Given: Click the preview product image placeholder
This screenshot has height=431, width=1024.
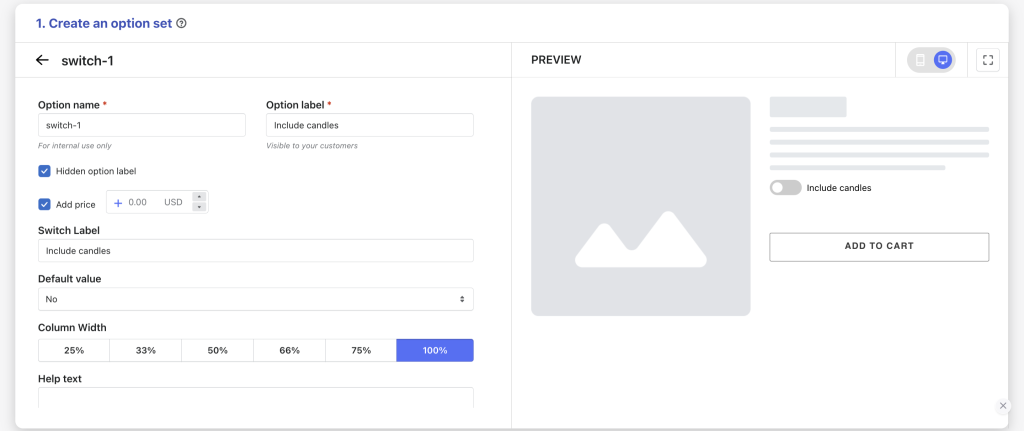Looking at the screenshot, I should click(x=641, y=206).
